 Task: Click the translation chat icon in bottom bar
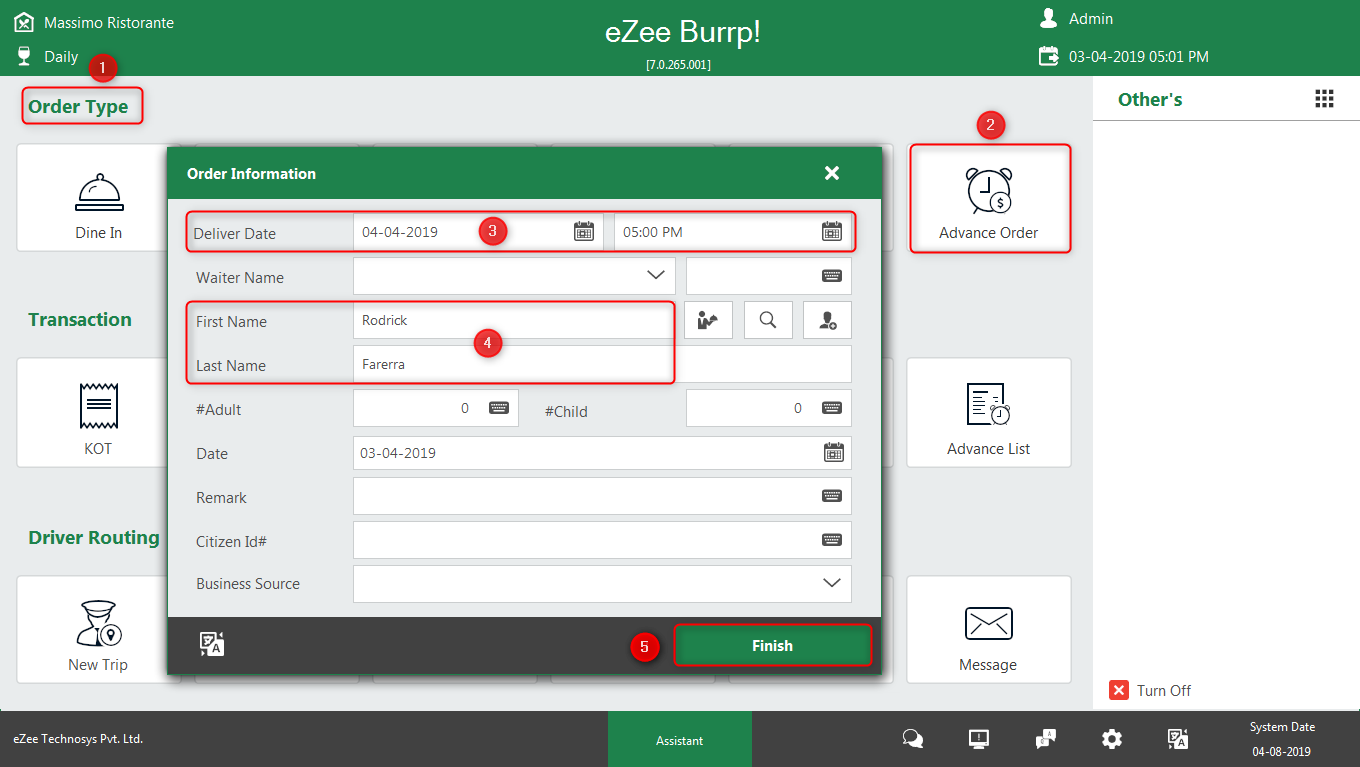point(1046,739)
